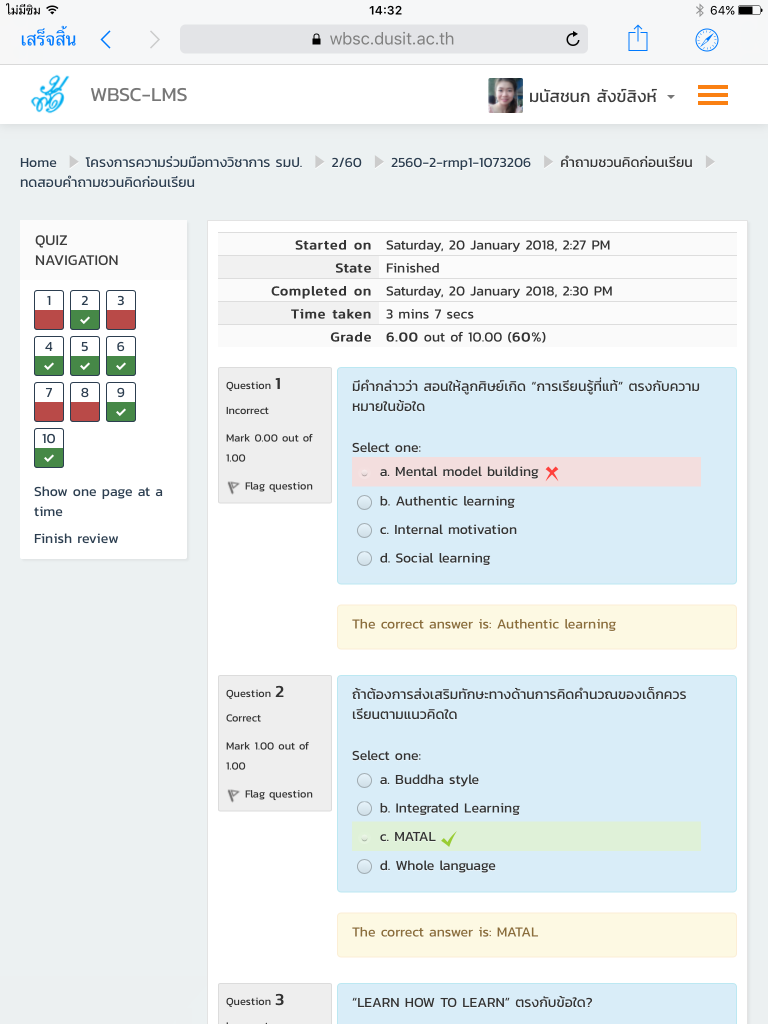
Task: Go to Home in the breadcrumb
Action: coord(38,162)
